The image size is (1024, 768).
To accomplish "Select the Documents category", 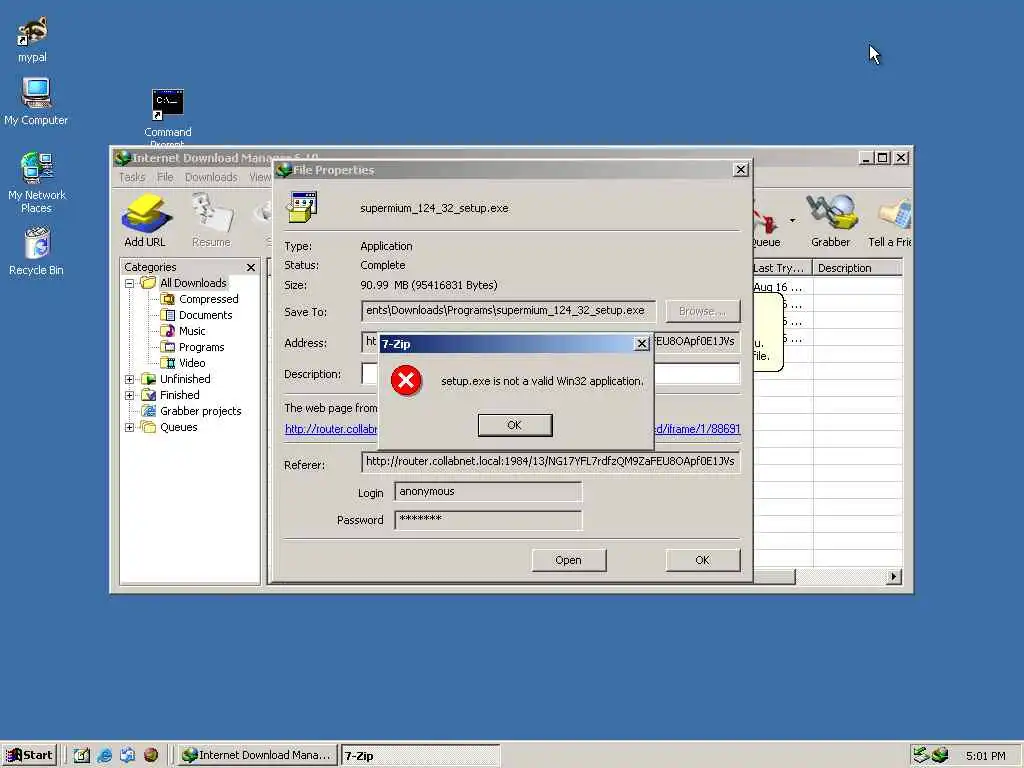I will tap(206, 315).
